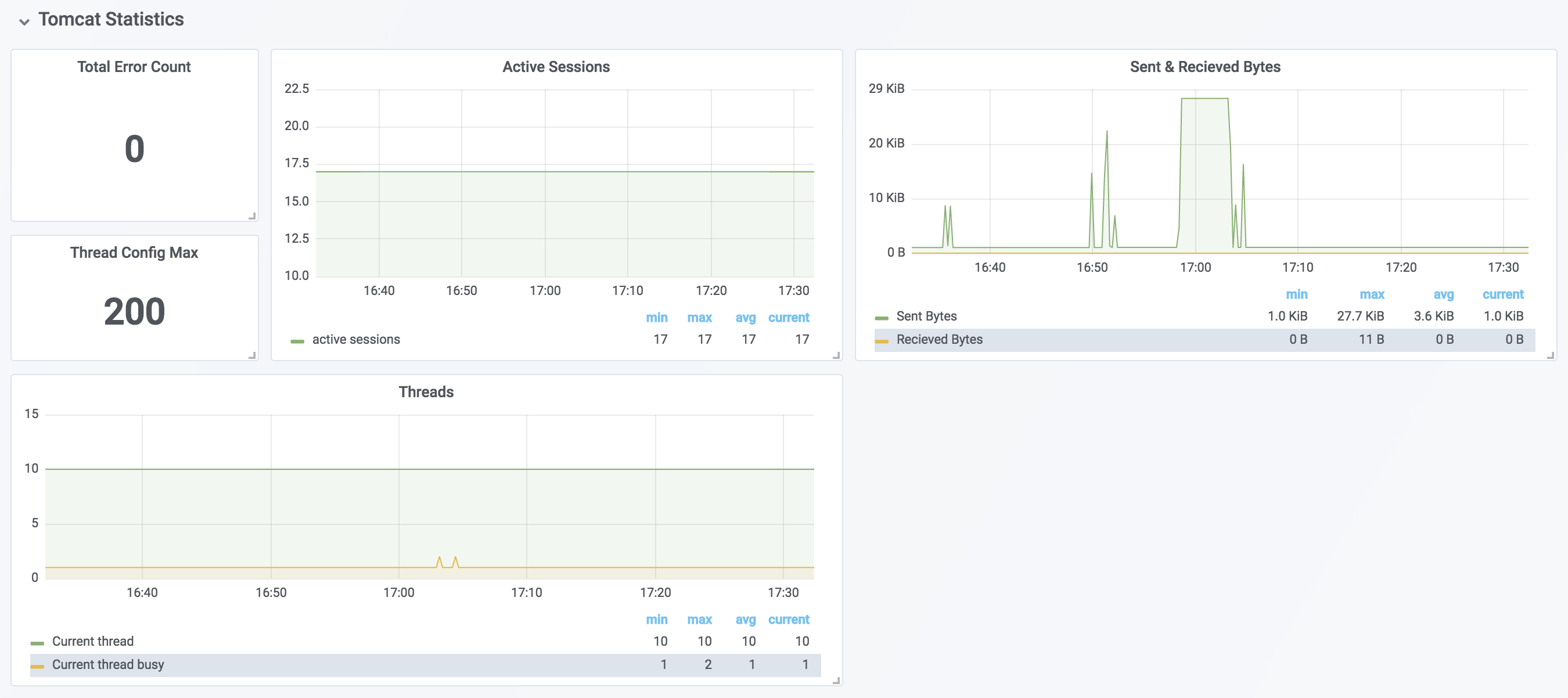Screen dimensions: 1568x698
Task: Click the Tomcat Statistics row title
Action: (111, 20)
